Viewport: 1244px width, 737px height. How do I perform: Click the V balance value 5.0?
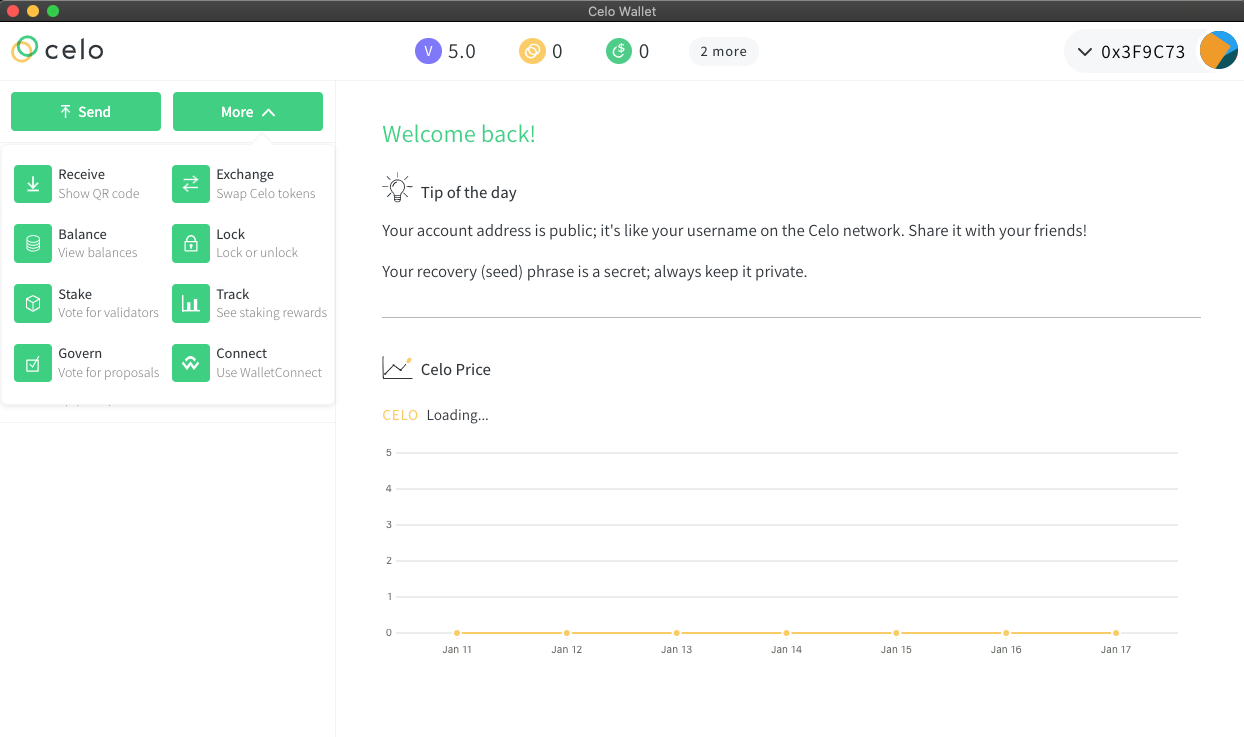pos(462,51)
